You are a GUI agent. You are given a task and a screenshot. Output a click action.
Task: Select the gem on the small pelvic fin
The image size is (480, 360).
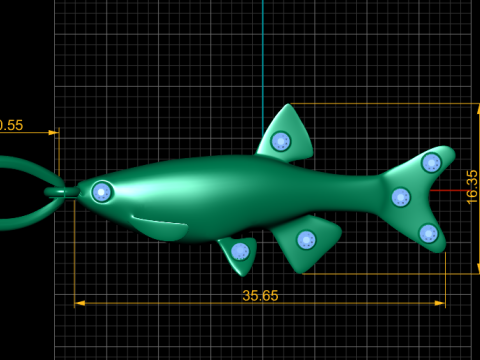(240, 251)
